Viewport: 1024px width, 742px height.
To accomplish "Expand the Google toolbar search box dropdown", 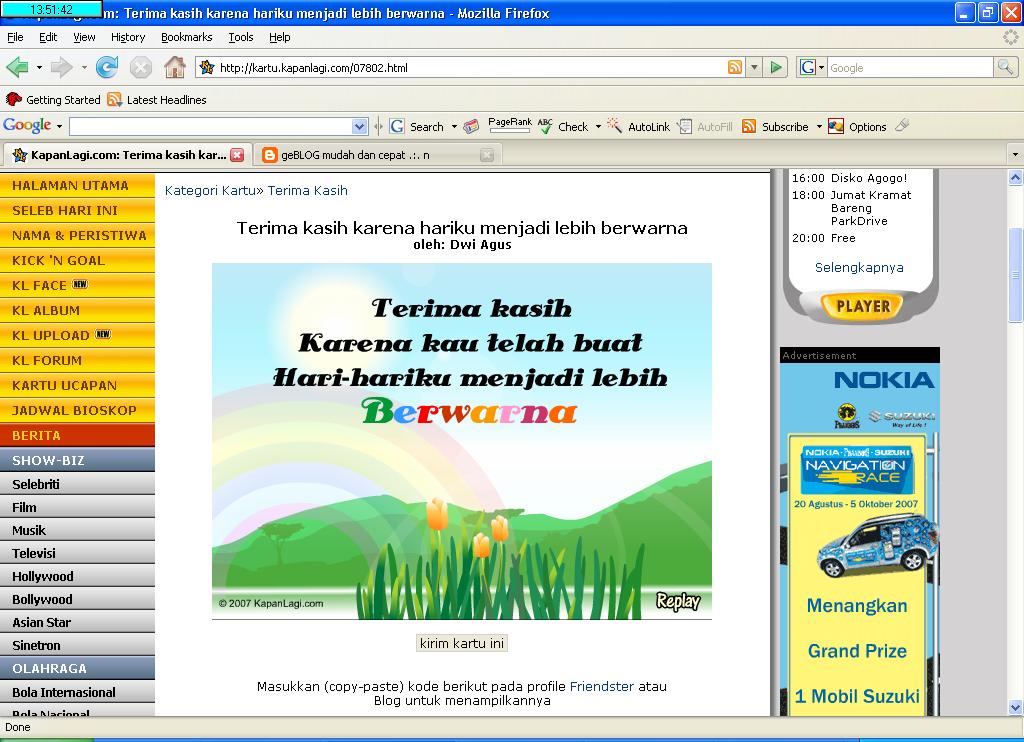I will click(x=359, y=126).
